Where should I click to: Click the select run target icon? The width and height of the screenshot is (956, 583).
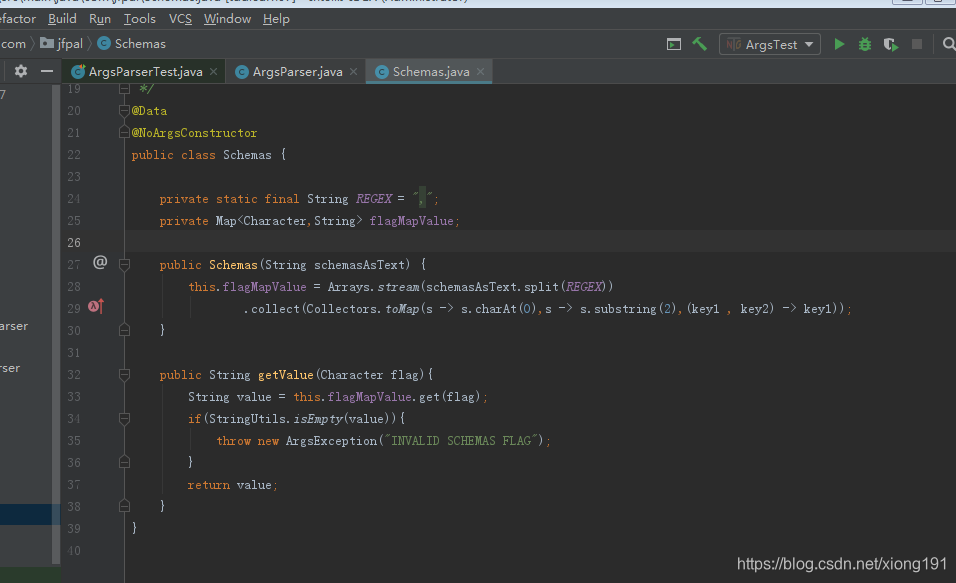(674, 44)
